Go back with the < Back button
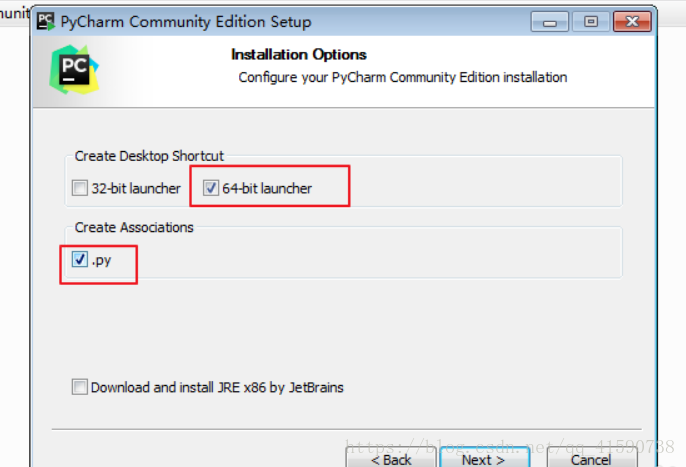 (391, 458)
